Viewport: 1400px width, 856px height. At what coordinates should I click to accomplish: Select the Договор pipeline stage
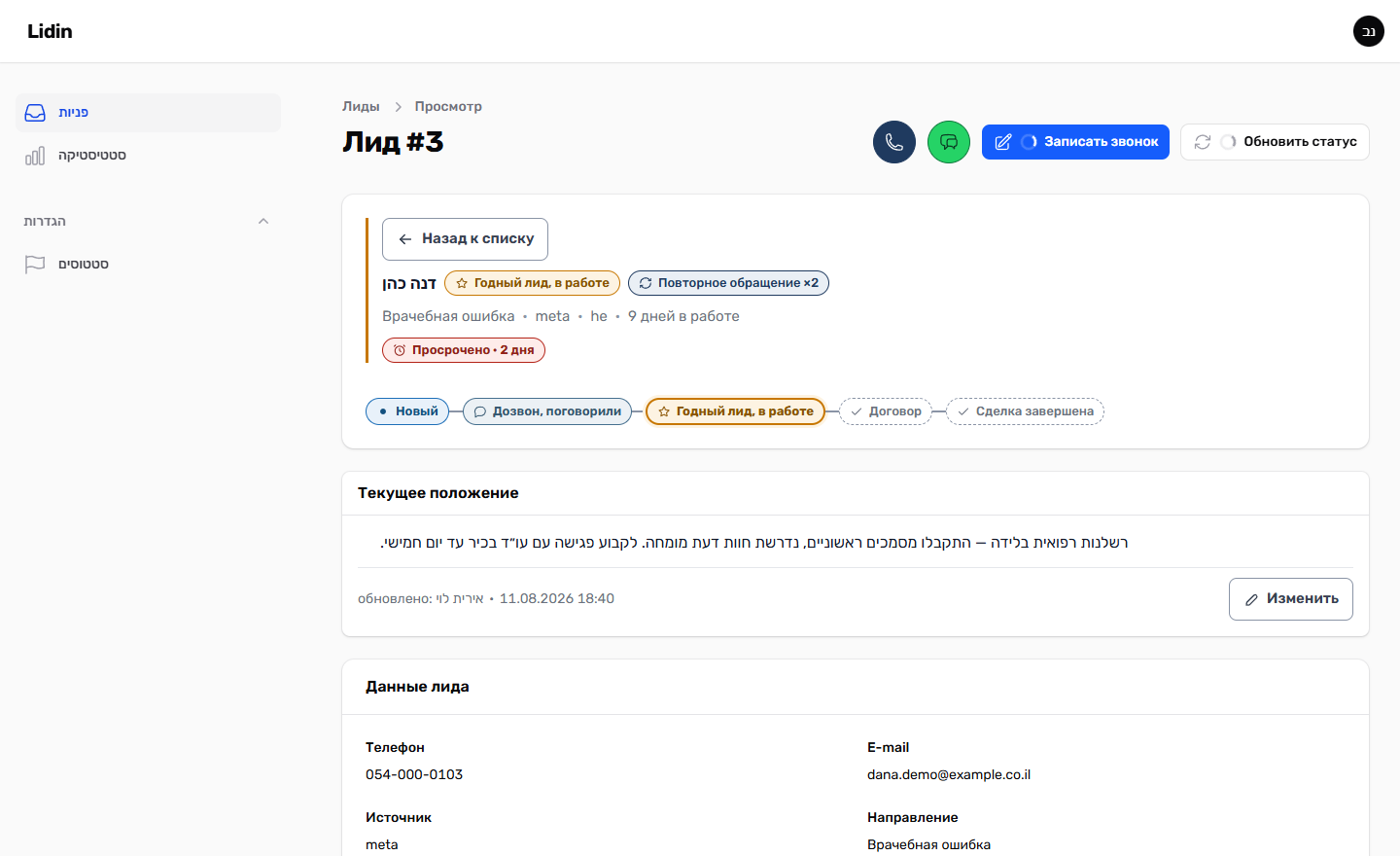(886, 411)
